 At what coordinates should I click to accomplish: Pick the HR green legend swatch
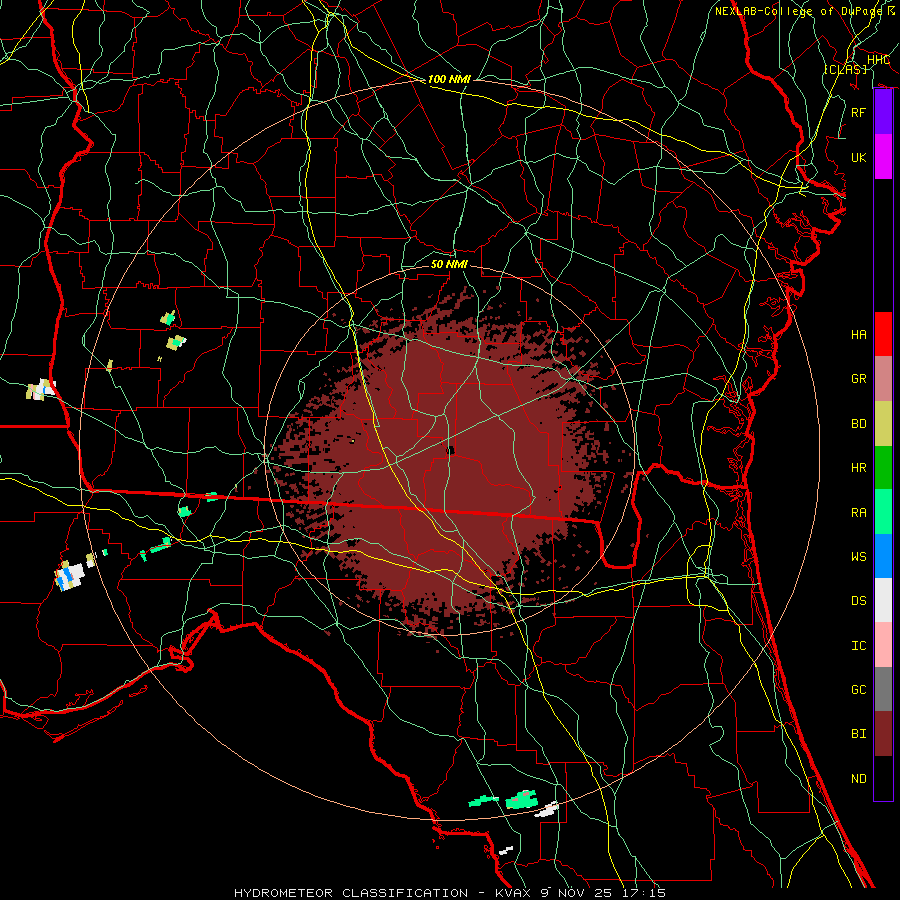pos(883,467)
